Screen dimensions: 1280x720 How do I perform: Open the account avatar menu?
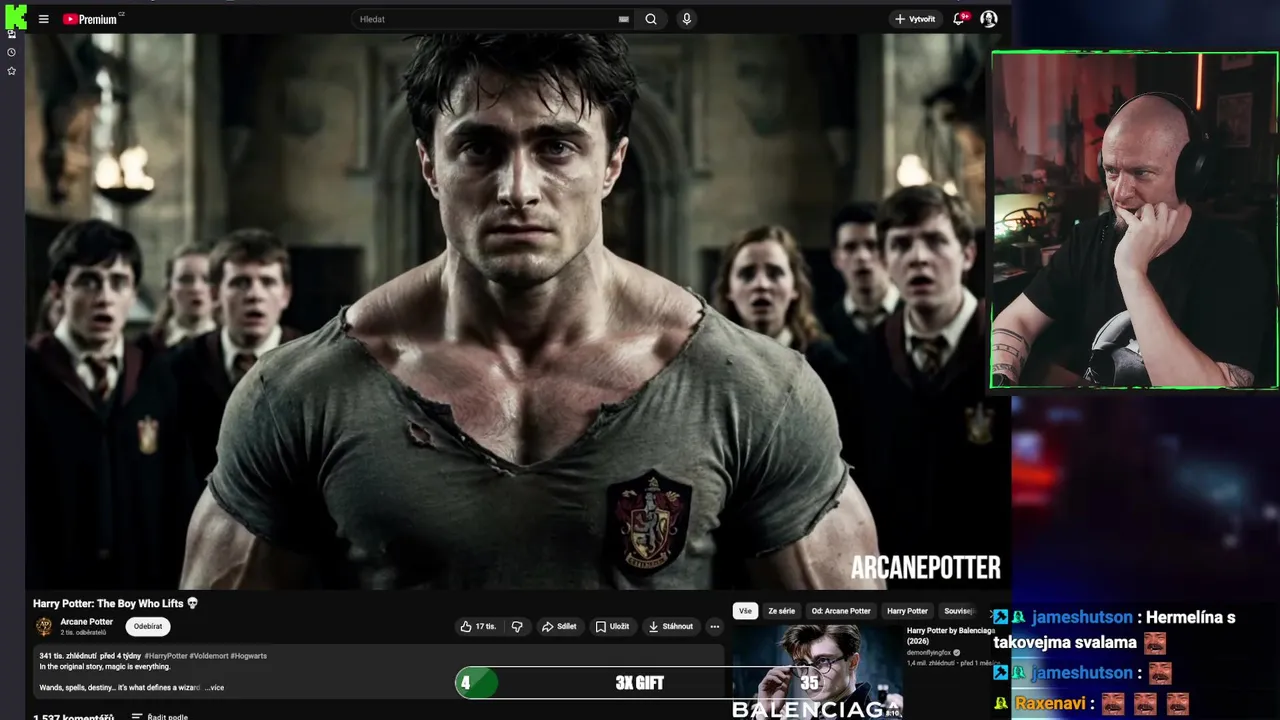click(x=988, y=19)
